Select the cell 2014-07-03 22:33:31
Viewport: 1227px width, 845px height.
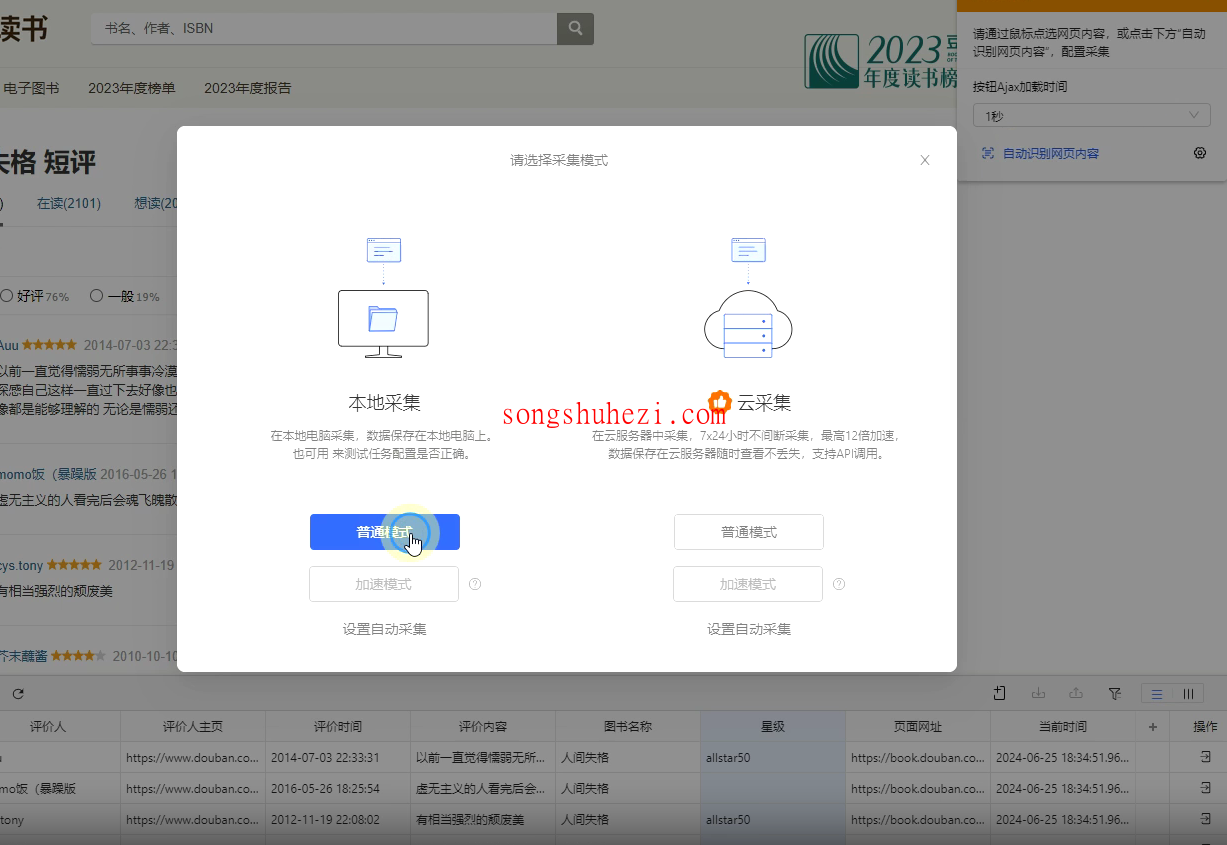pos(338,758)
